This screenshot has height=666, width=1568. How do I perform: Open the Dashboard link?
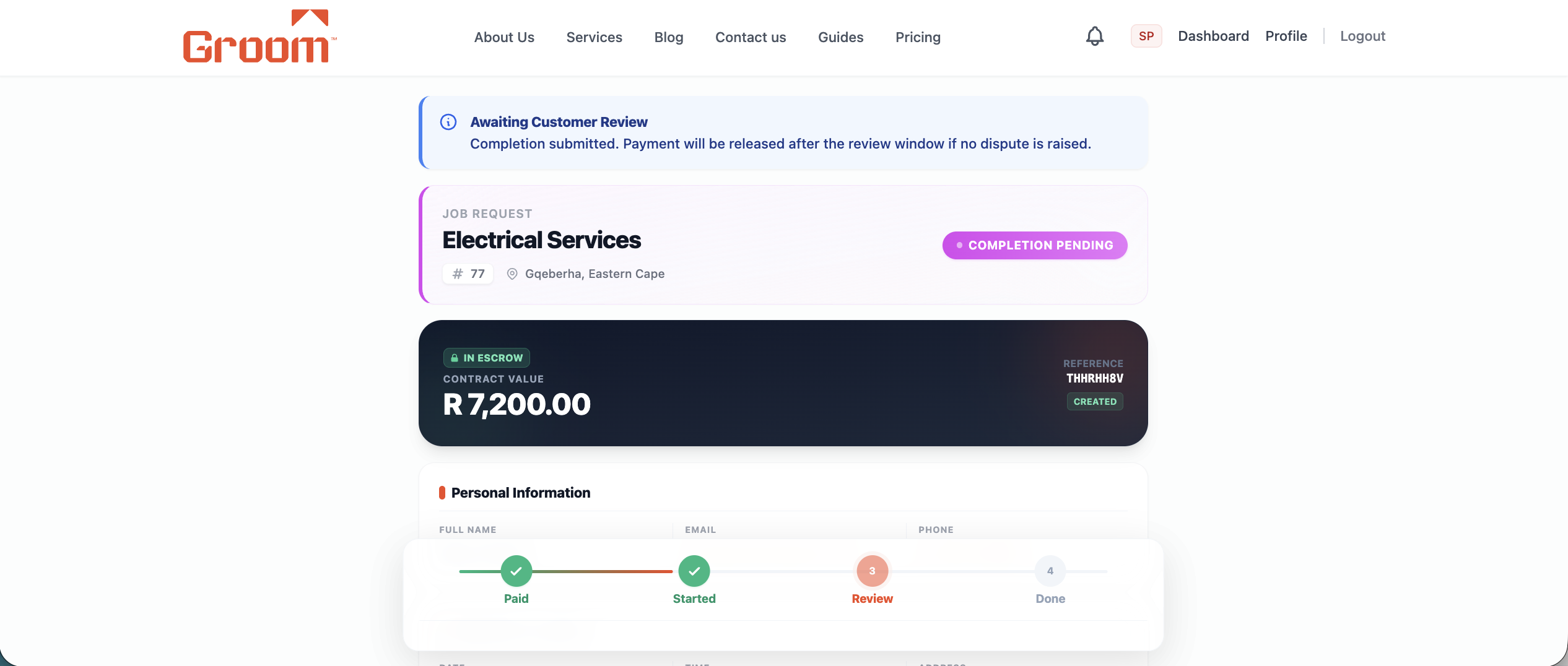pyautogui.click(x=1213, y=36)
